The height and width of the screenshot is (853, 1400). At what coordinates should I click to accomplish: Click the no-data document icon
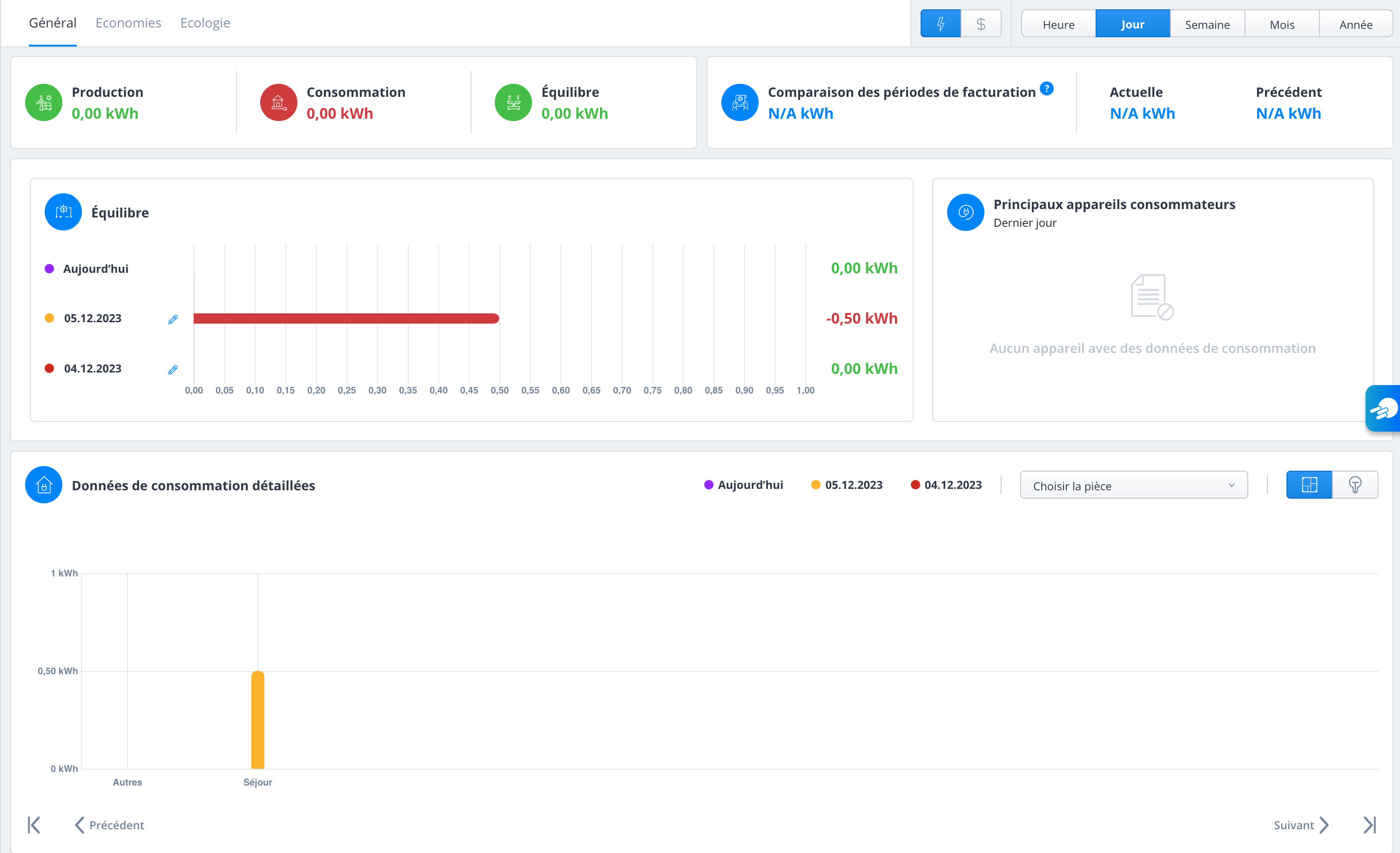1152,297
